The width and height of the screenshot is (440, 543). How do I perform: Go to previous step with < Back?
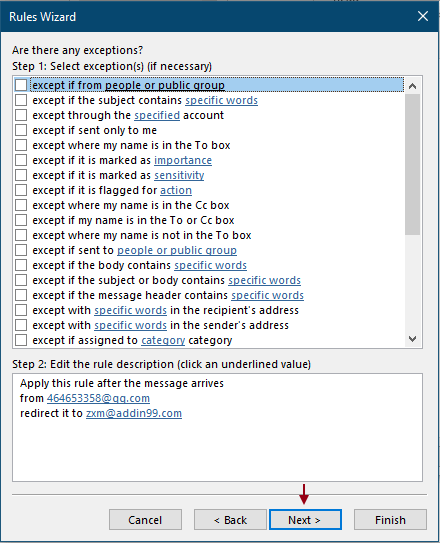pos(230,519)
